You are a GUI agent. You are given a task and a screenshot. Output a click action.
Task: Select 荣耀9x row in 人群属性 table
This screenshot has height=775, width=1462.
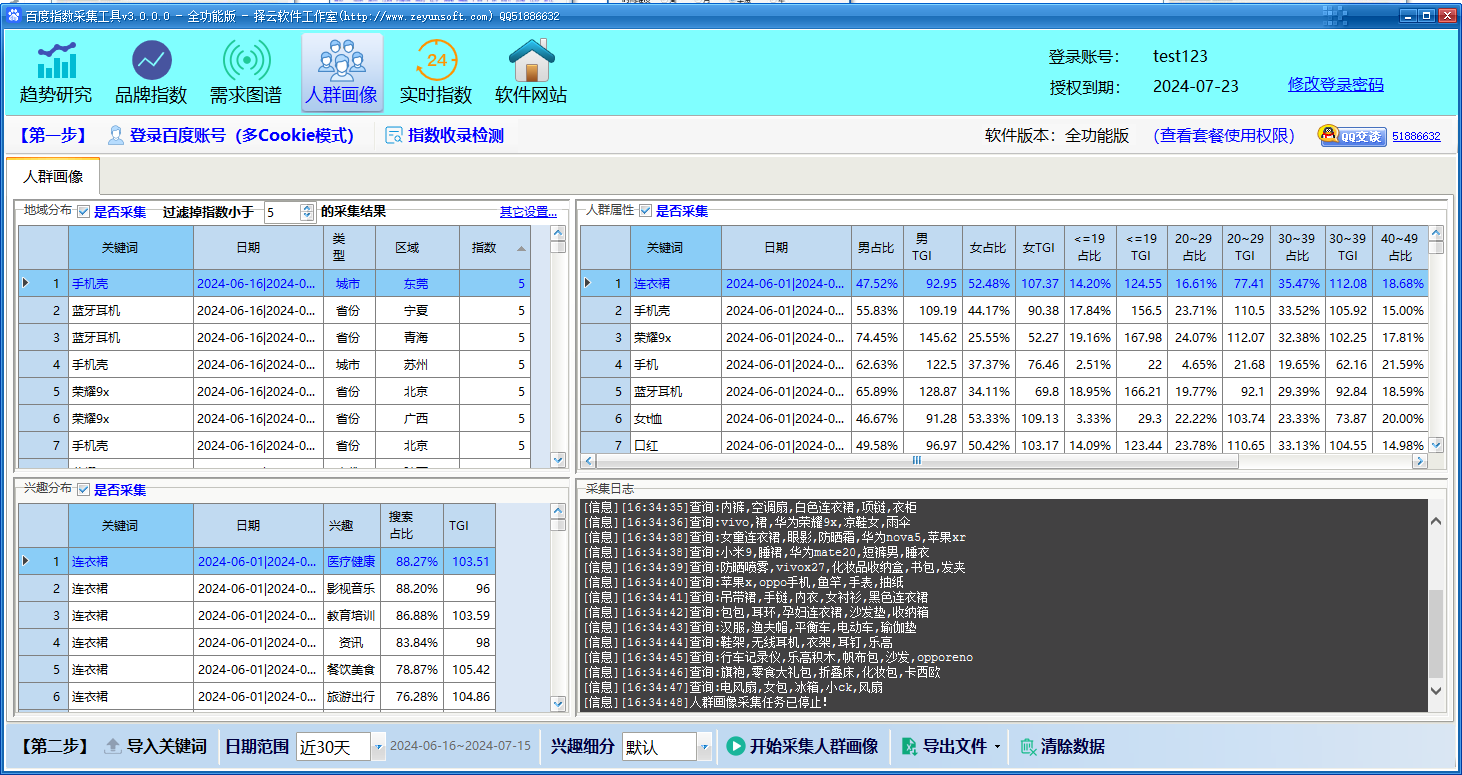1004,338
